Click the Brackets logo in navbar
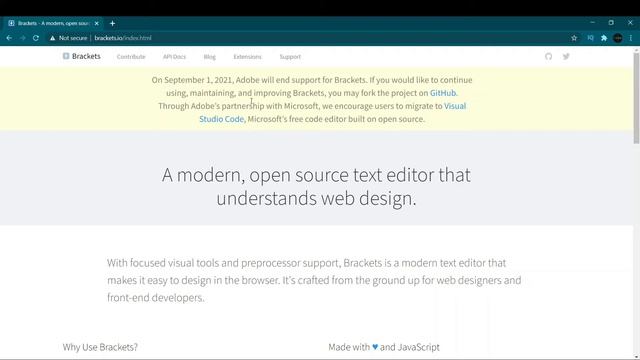640x360 pixels. [81, 56]
